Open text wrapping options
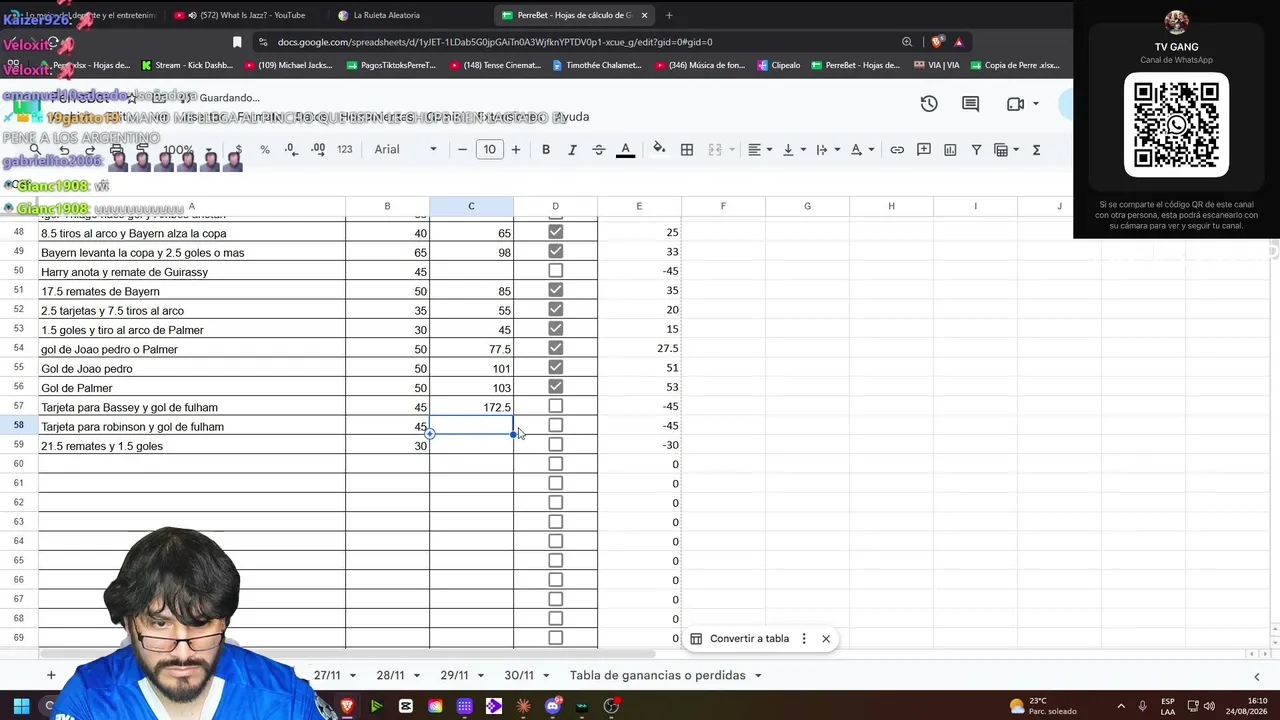The image size is (1280, 720). 827,150
